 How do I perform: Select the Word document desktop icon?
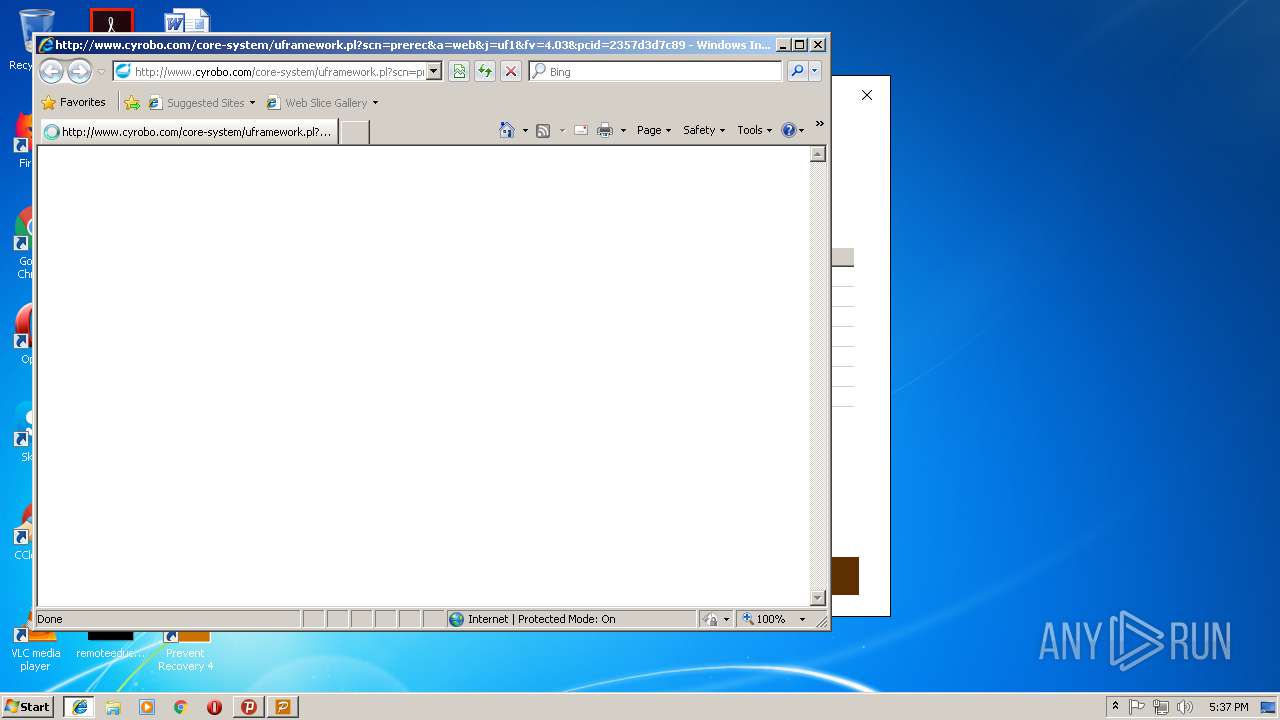(x=187, y=21)
